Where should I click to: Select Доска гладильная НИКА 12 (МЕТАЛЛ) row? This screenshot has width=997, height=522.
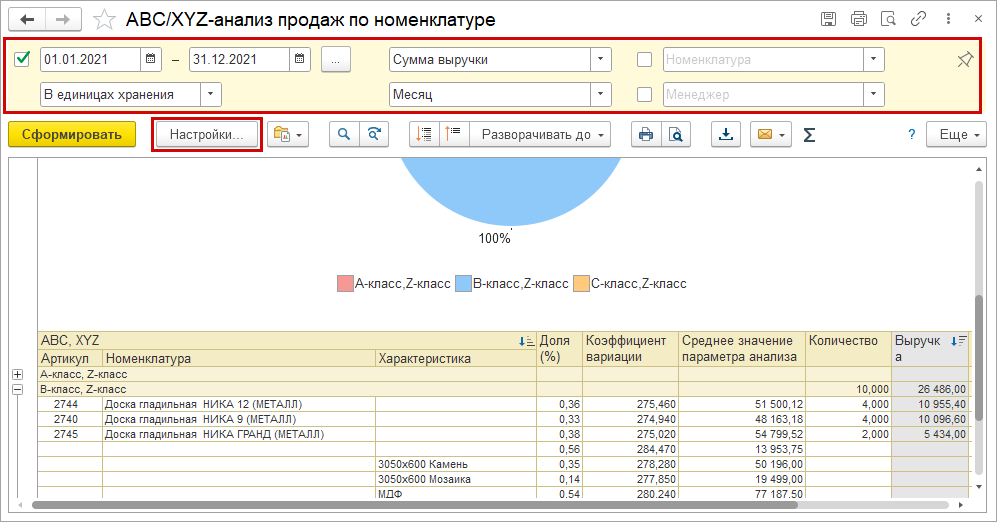tap(504, 404)
